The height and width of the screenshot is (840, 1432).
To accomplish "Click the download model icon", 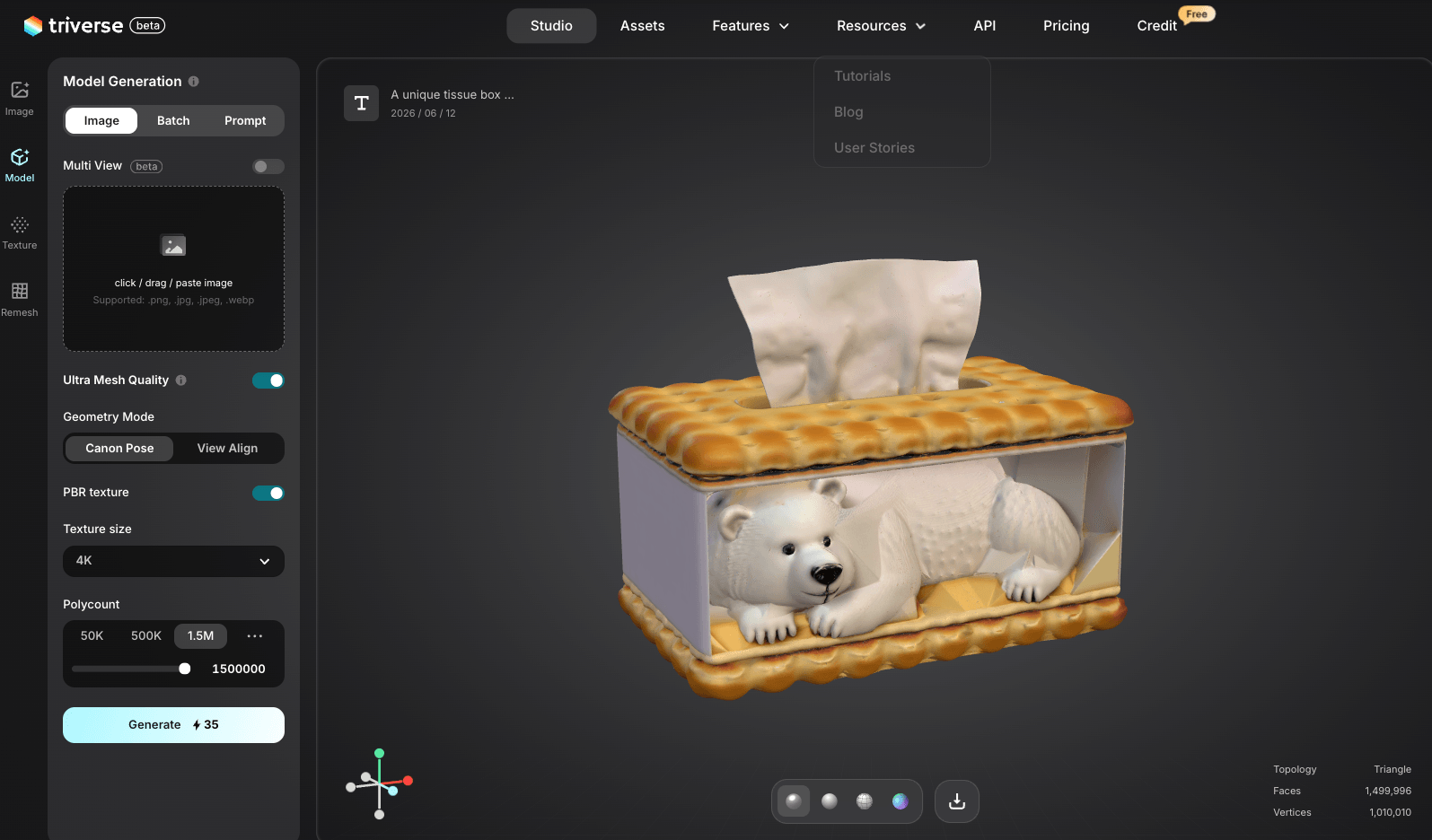I will tap(957, 801).
